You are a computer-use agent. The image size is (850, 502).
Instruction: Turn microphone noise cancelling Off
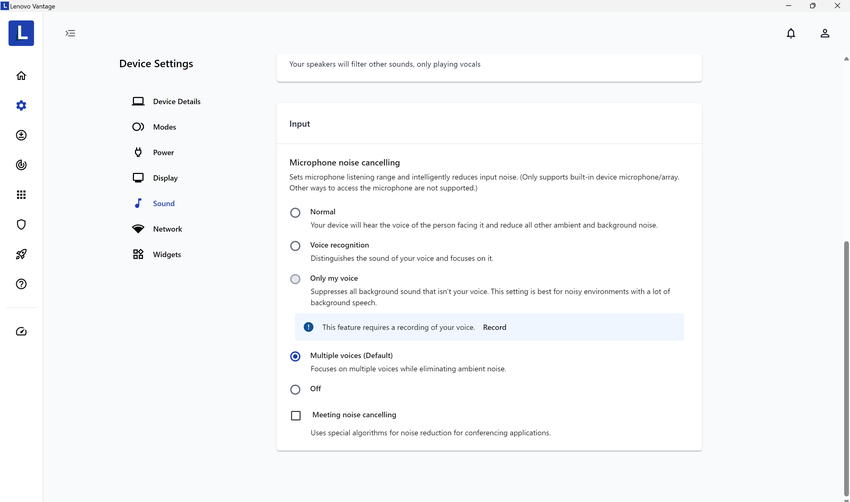click(295, 390)
